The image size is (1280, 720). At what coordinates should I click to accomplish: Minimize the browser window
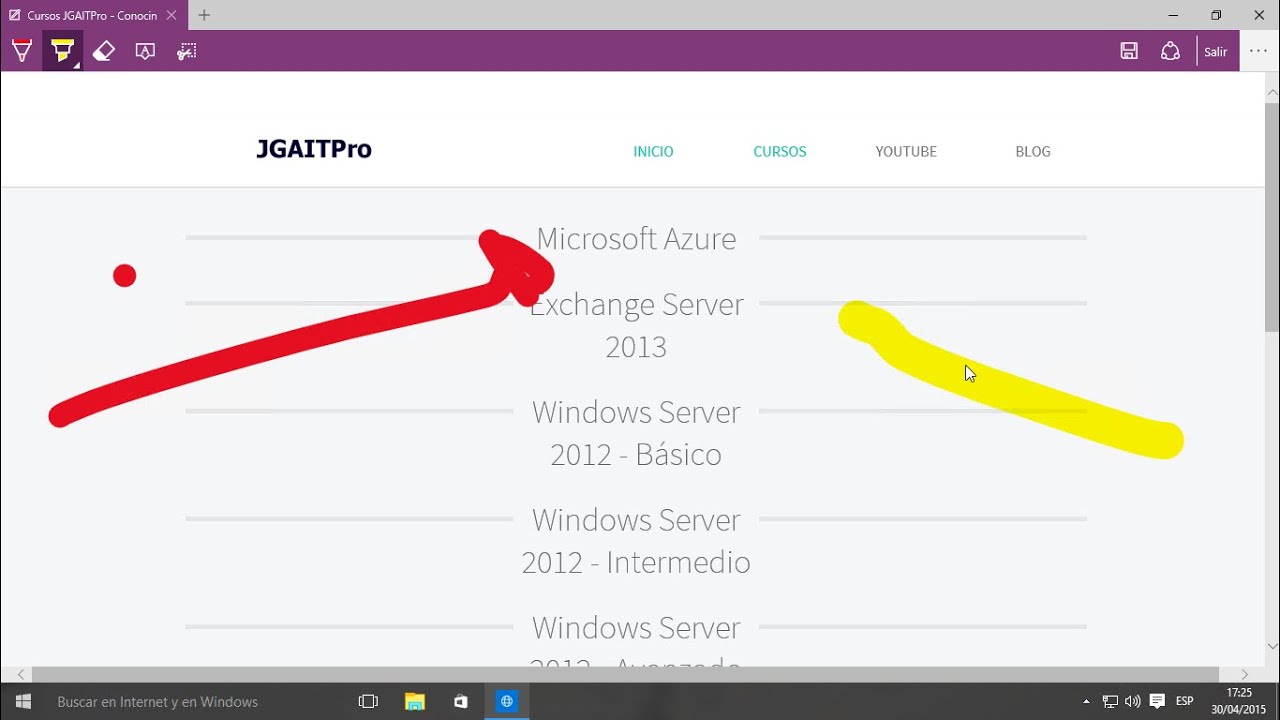click(x=1172, y=15)
